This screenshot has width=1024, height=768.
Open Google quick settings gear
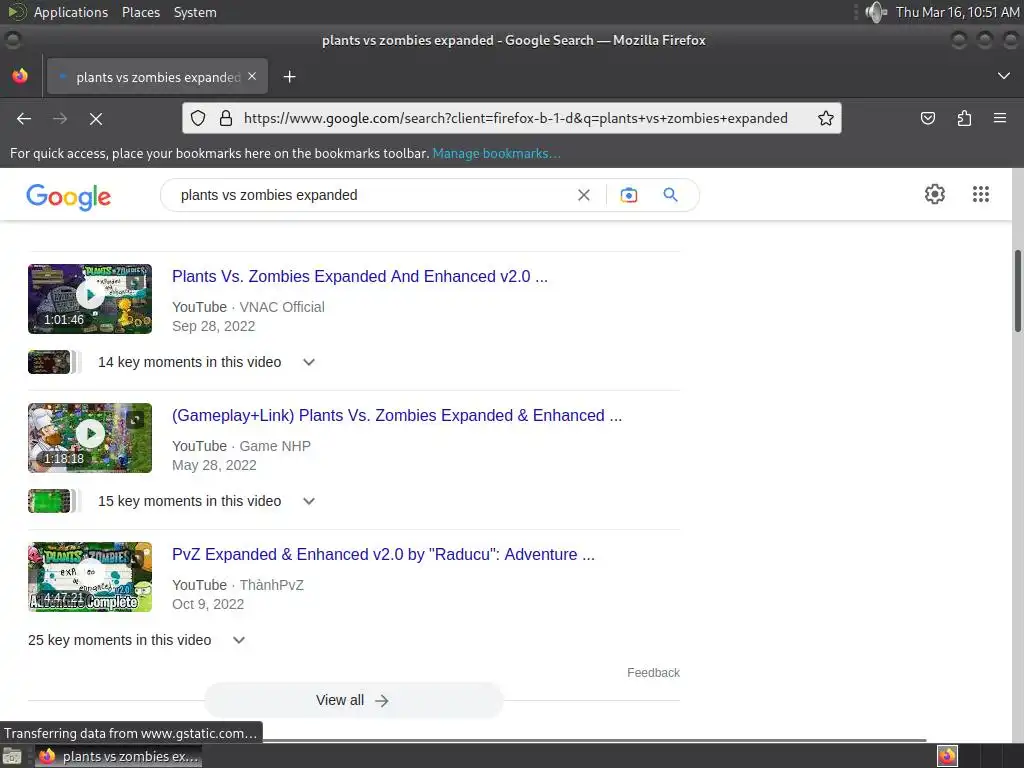pyautogui.click(x=935, y=194)
